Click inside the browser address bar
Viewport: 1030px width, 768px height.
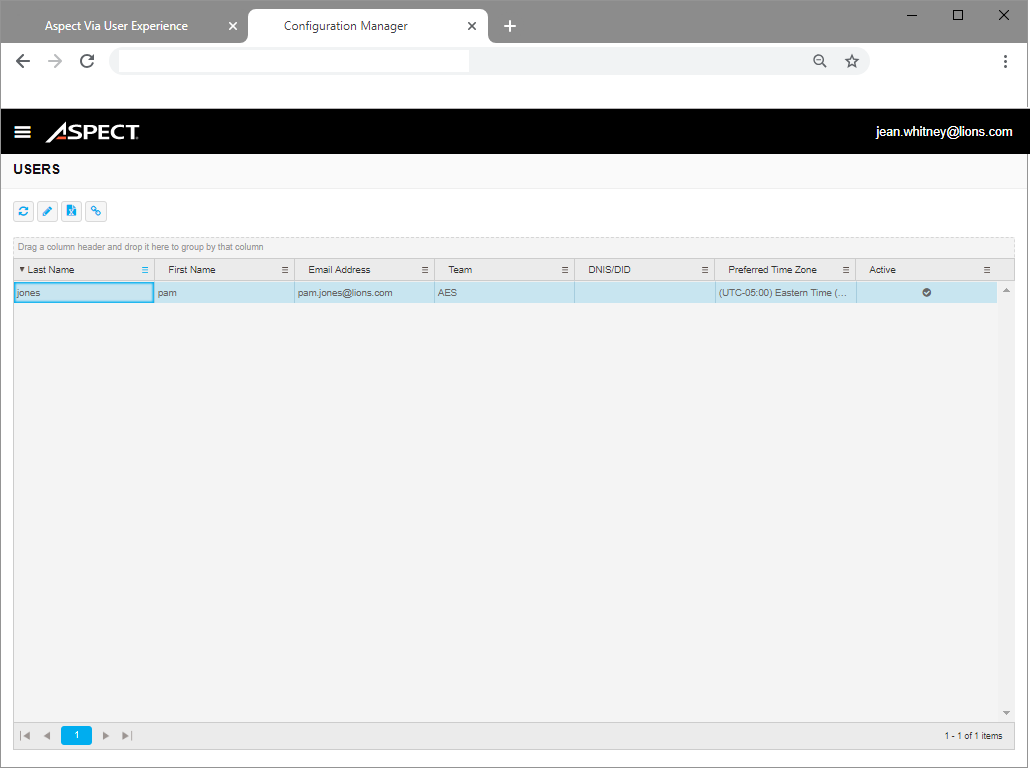click(290, 61)
